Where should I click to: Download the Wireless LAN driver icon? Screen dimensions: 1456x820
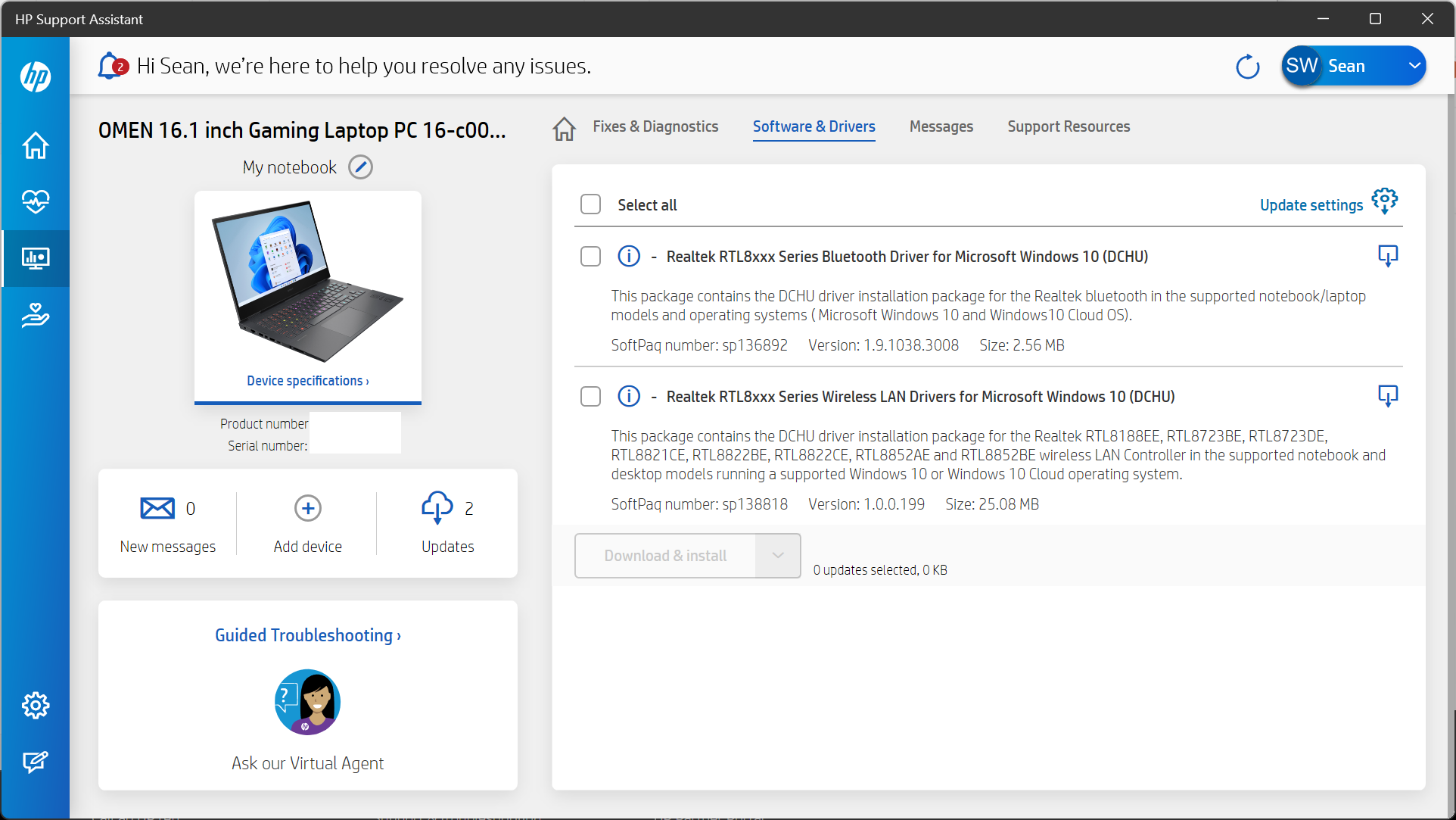[x=1387, y=396]
